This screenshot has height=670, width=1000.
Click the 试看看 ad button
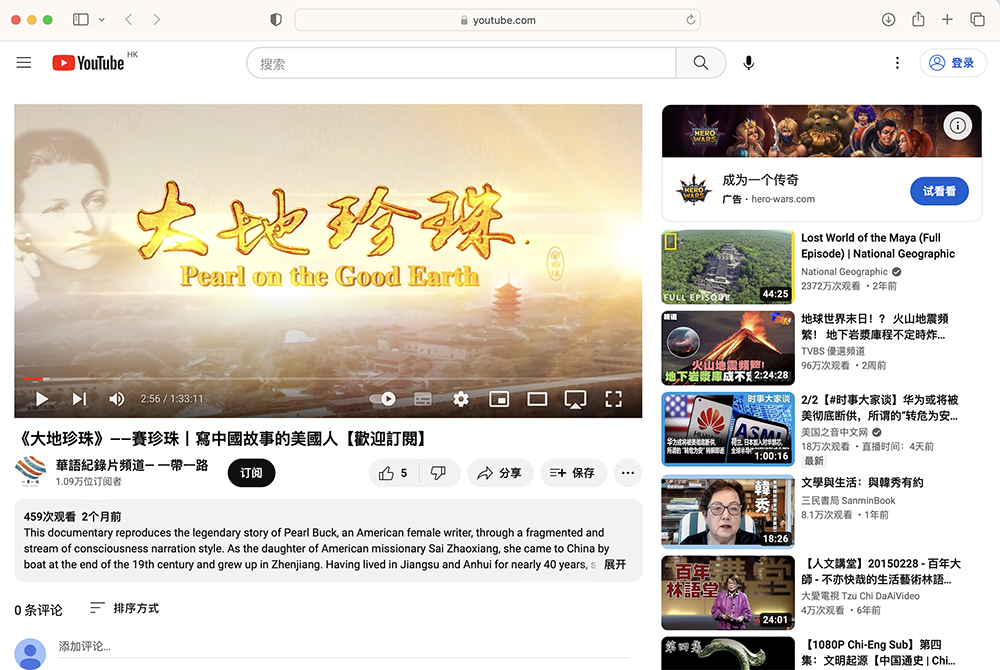pos(939,191)
